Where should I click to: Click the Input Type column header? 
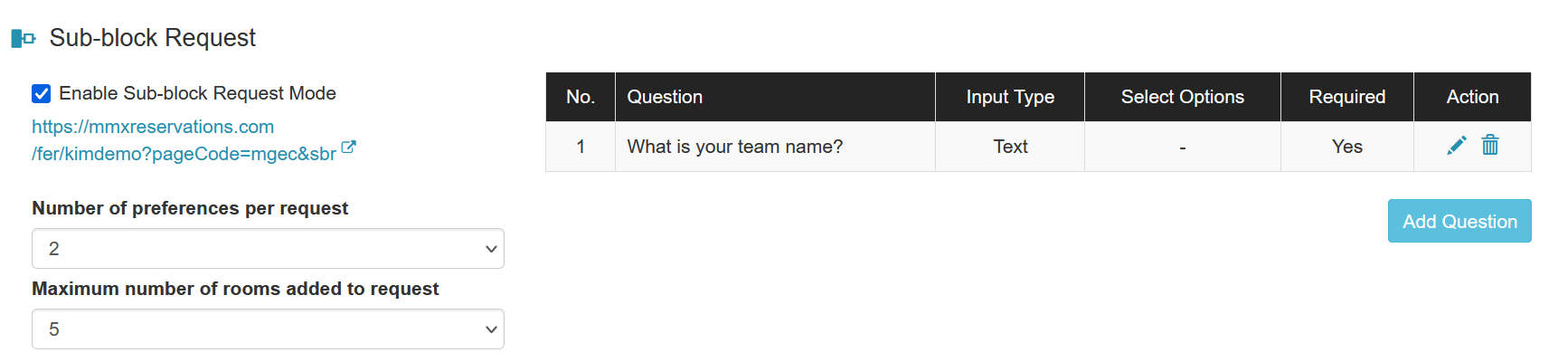tap(1010, 97)
